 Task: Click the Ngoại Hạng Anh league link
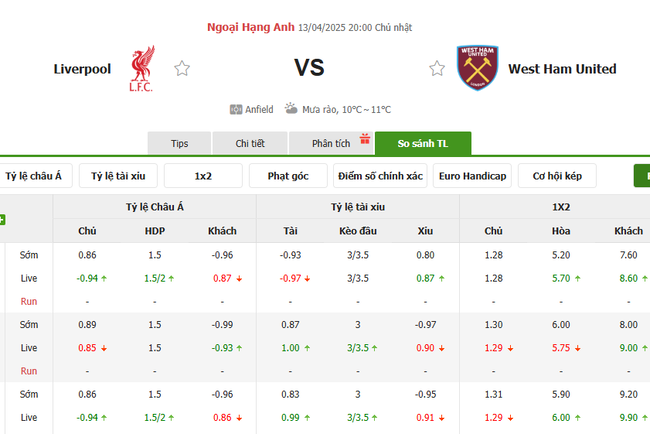[x=249, y=27]
